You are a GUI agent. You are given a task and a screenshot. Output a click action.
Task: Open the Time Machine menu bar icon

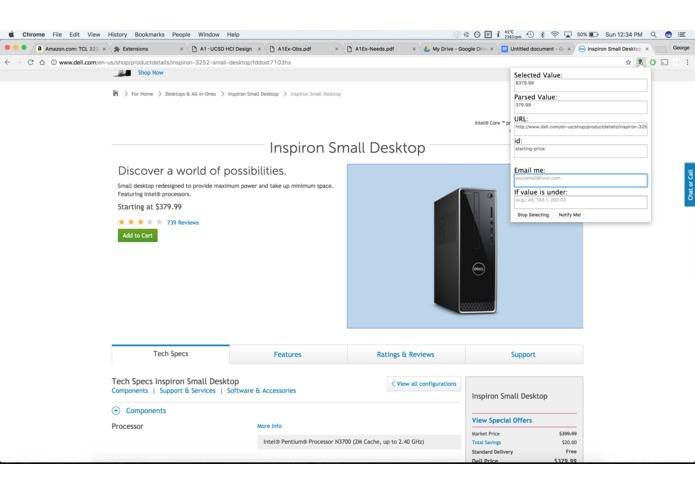[x=530, y=34]
